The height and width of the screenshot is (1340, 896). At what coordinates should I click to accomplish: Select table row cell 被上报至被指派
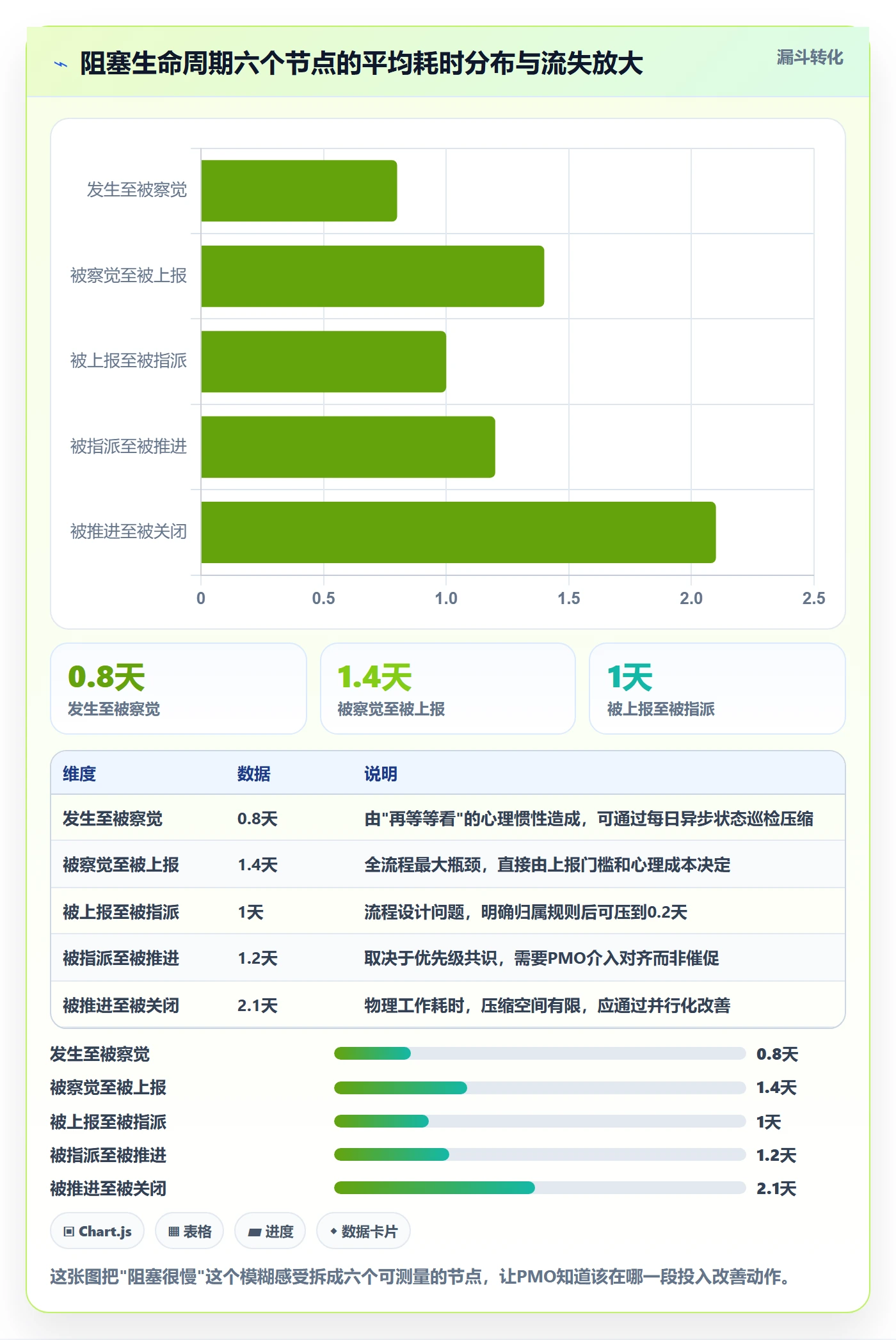[121, 912]
